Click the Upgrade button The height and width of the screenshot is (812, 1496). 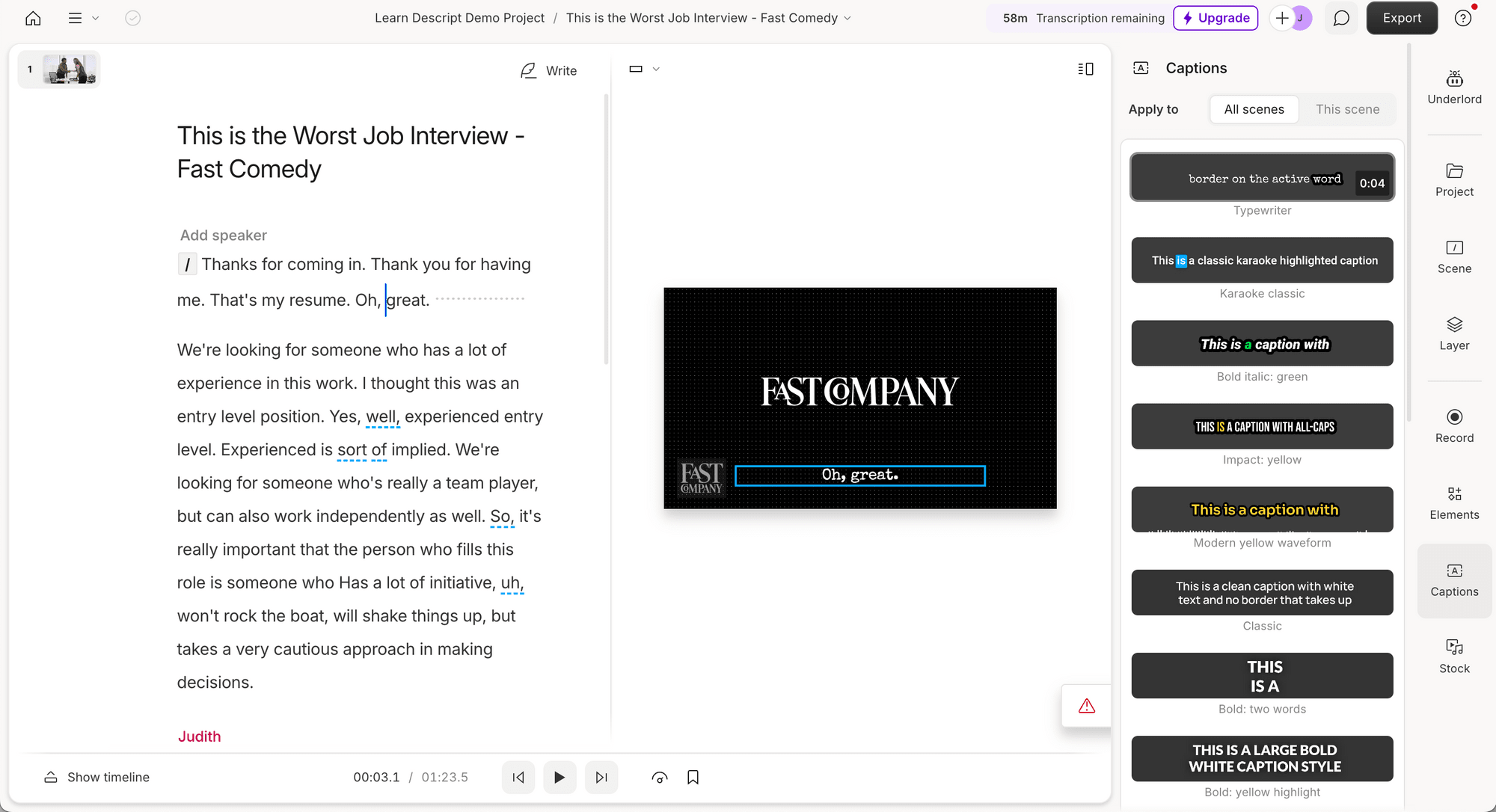coord(1215,18)
